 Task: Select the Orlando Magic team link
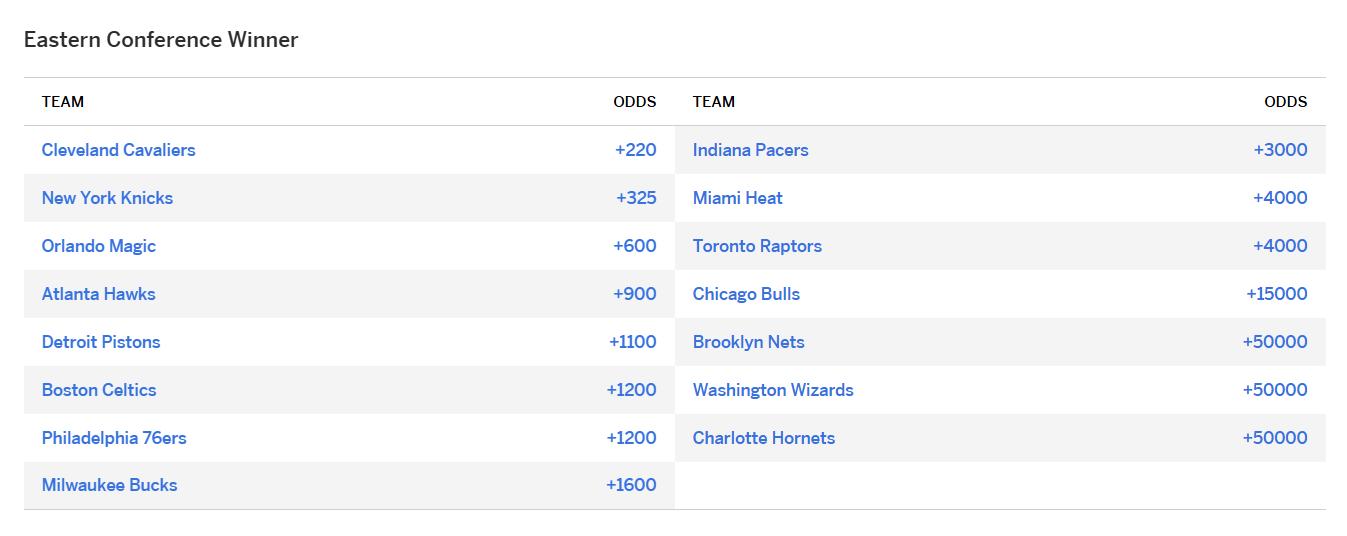coord(98,246)
